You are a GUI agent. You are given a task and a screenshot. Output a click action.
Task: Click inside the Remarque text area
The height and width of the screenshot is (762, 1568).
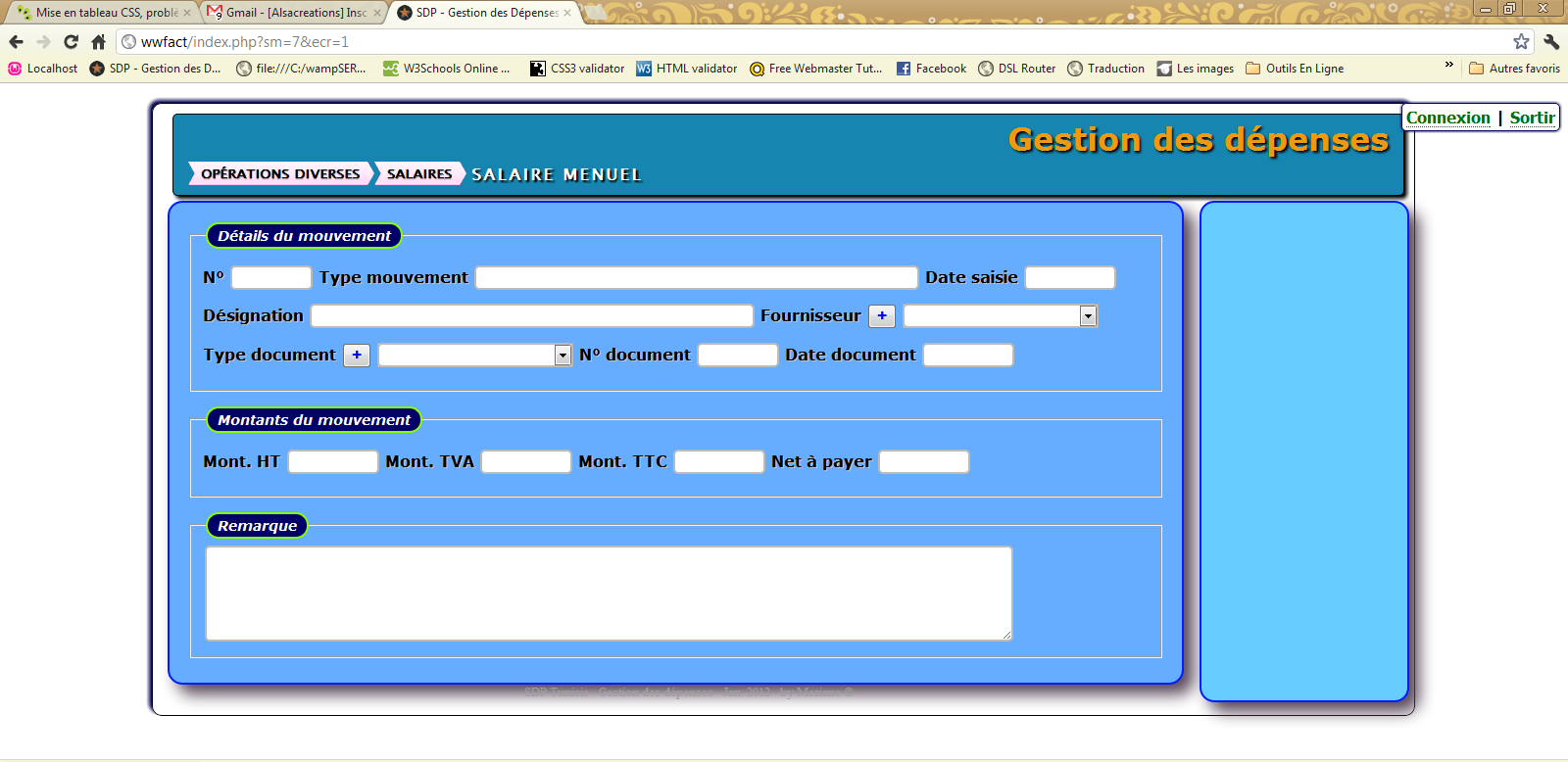609,594
